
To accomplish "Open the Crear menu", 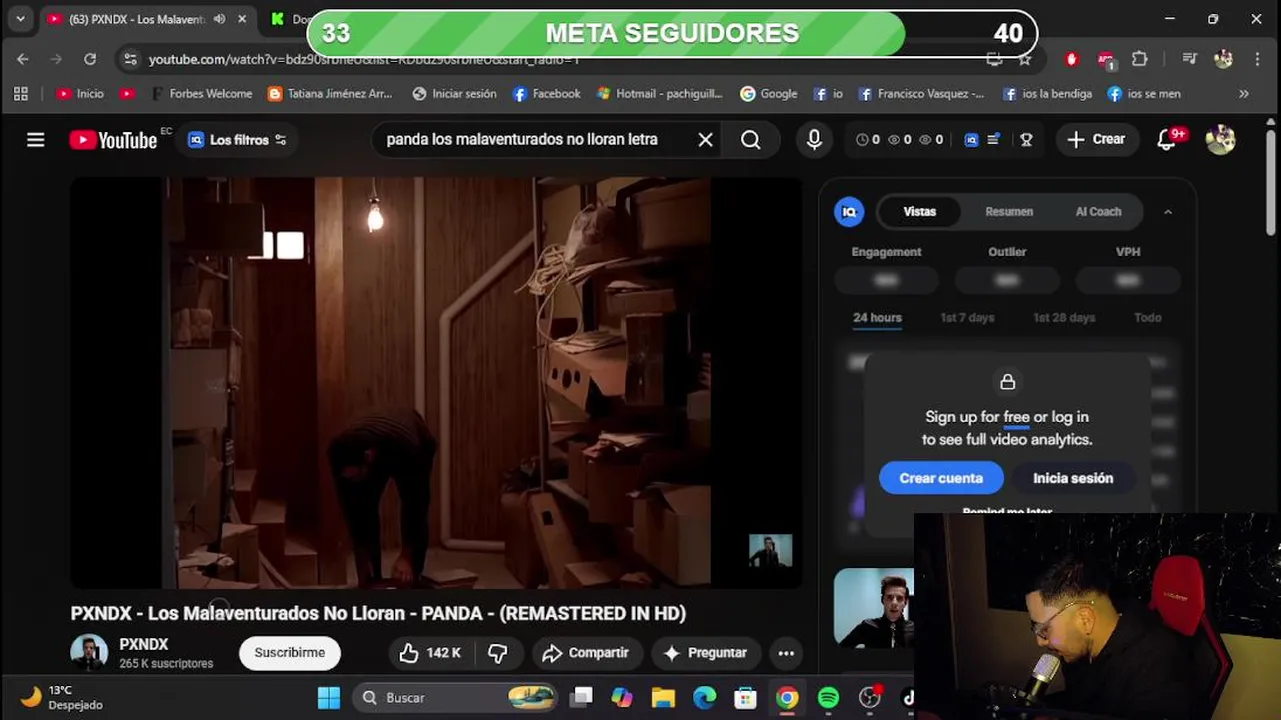I will click(1097, 140).
